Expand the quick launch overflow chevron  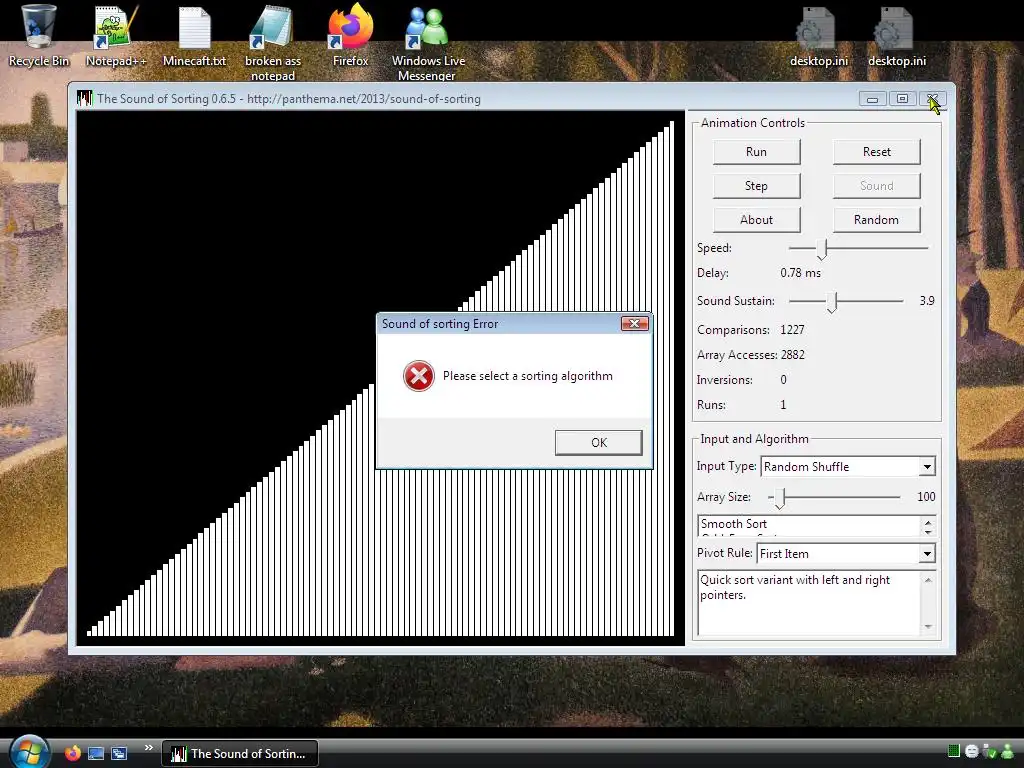click(x=149, y=748)
